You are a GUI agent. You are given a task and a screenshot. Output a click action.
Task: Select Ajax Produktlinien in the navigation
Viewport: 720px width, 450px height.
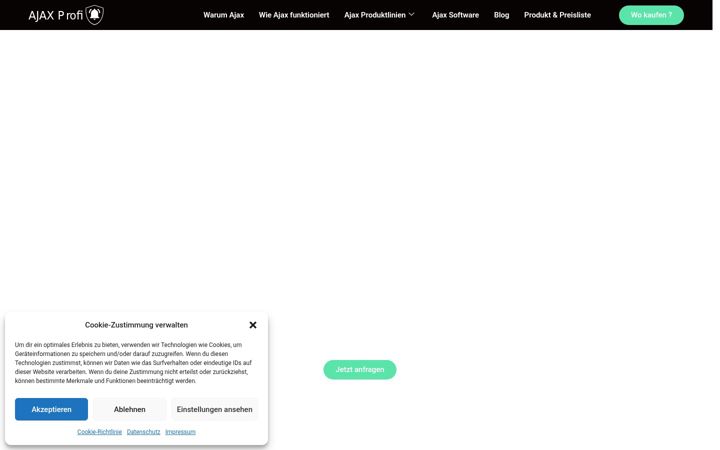[x=375, y=15]
